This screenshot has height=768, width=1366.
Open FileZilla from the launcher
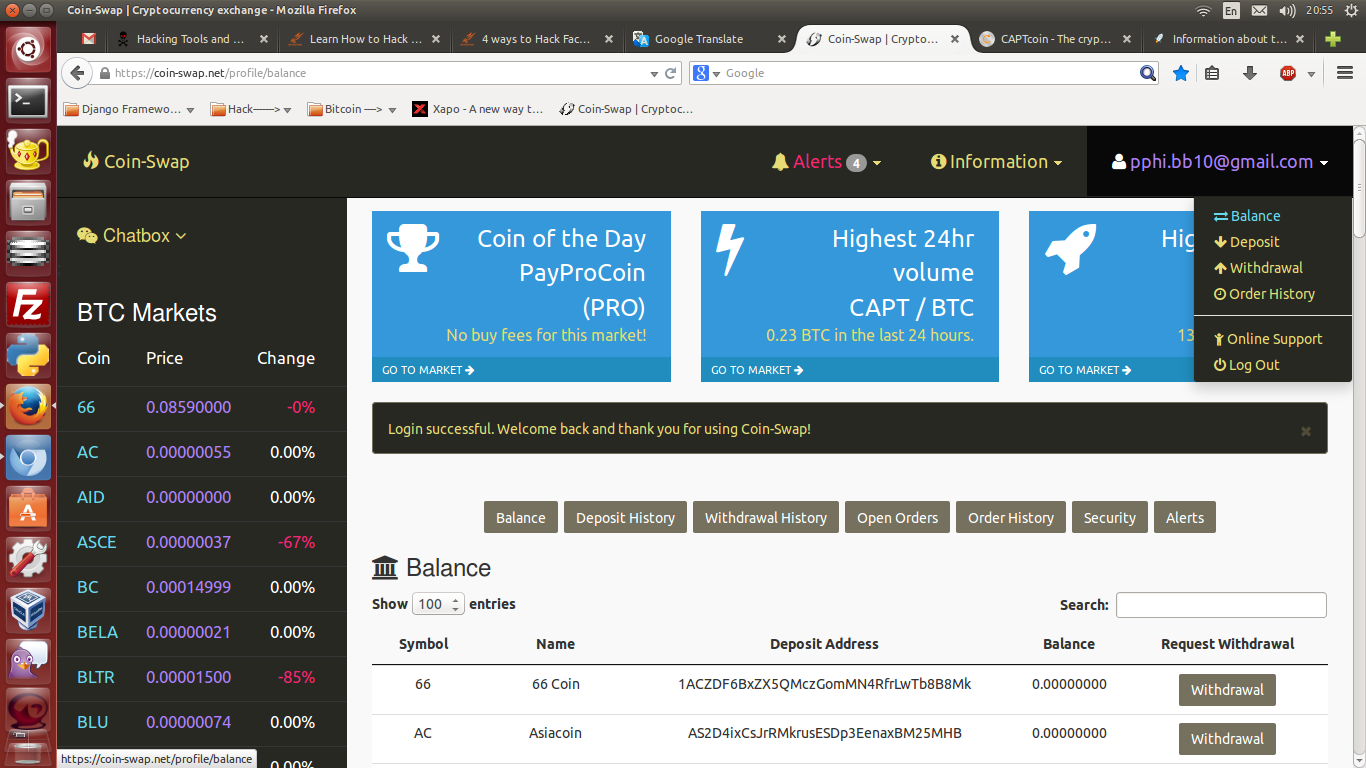coord(28,305)
